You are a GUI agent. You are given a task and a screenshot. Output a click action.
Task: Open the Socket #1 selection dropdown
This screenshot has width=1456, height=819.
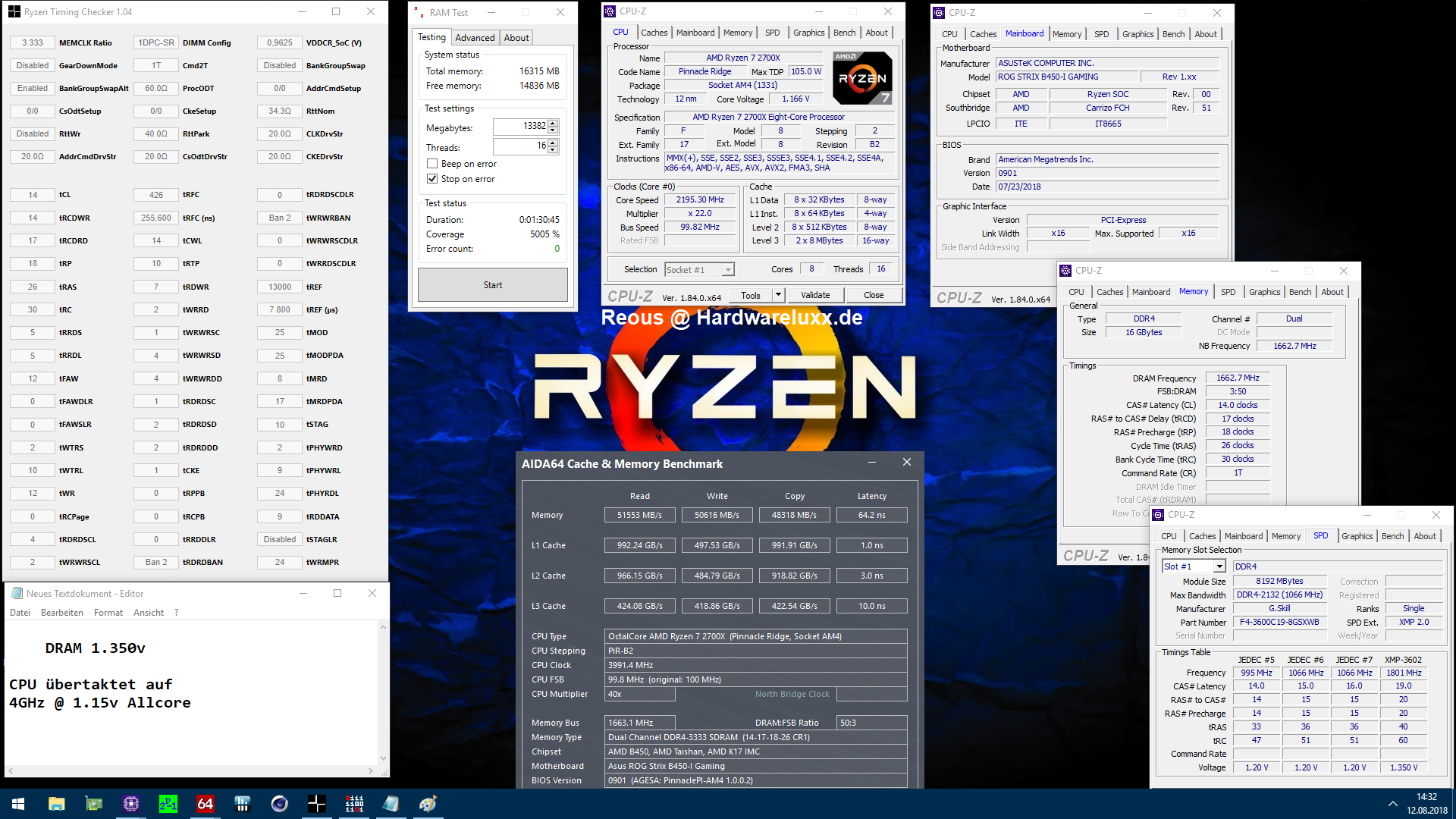pos(728,270)
